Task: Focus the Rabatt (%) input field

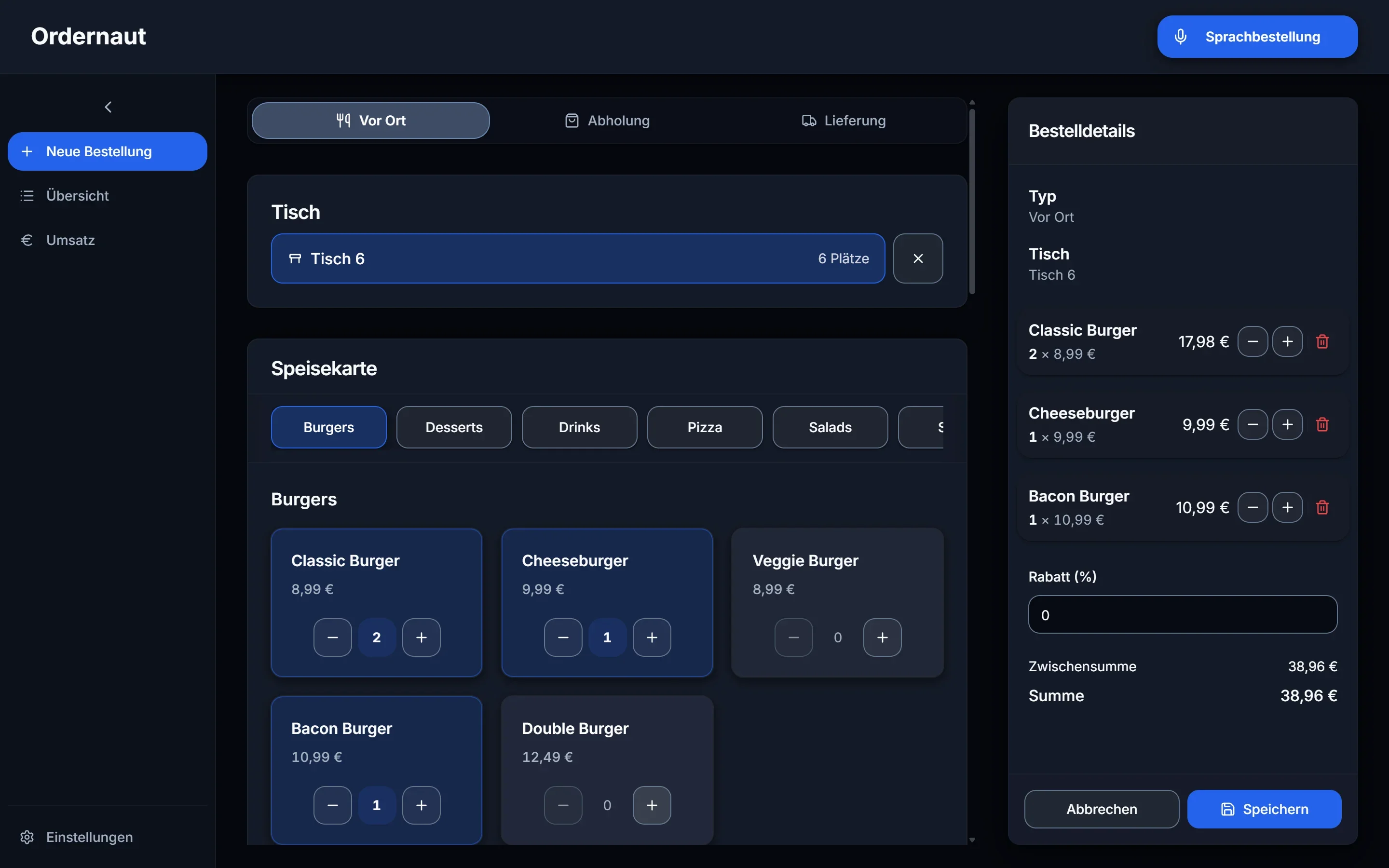Action: [x=1183, y=615]
